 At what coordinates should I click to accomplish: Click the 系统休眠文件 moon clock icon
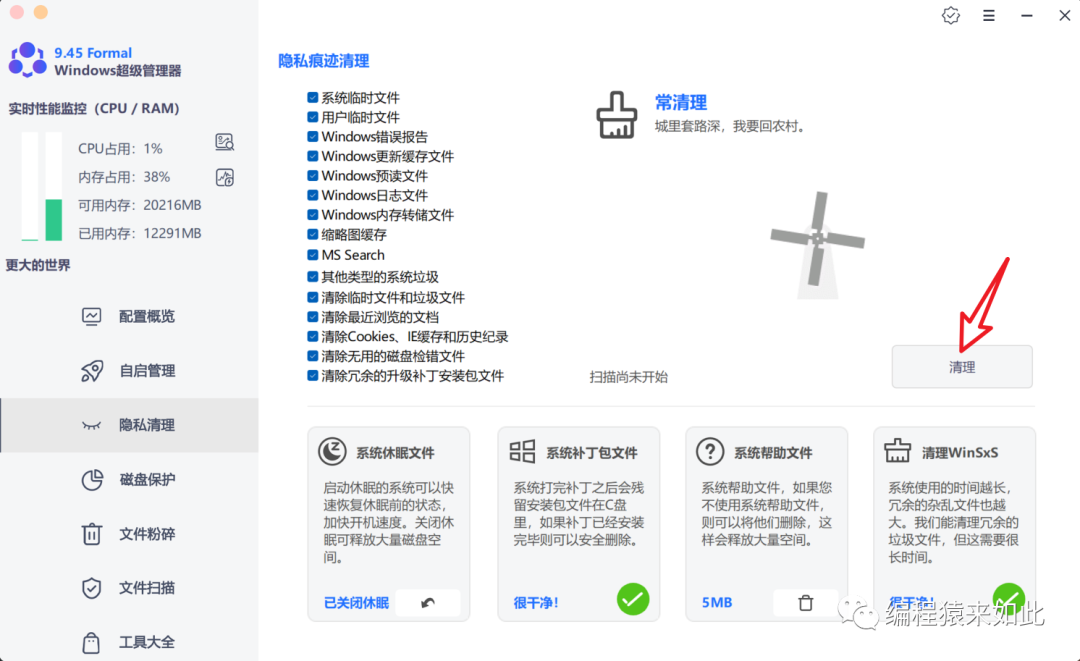tap(332, 452)
